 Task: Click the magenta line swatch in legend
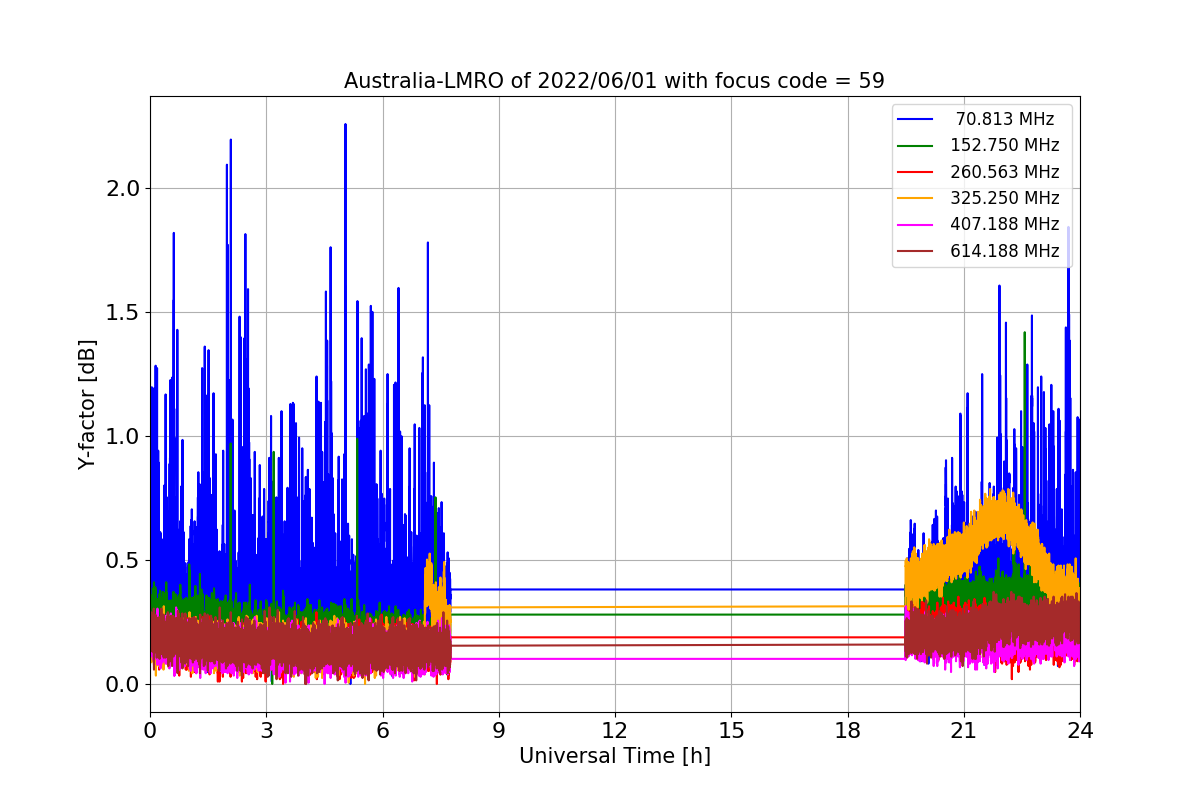[x=916, y=224]
